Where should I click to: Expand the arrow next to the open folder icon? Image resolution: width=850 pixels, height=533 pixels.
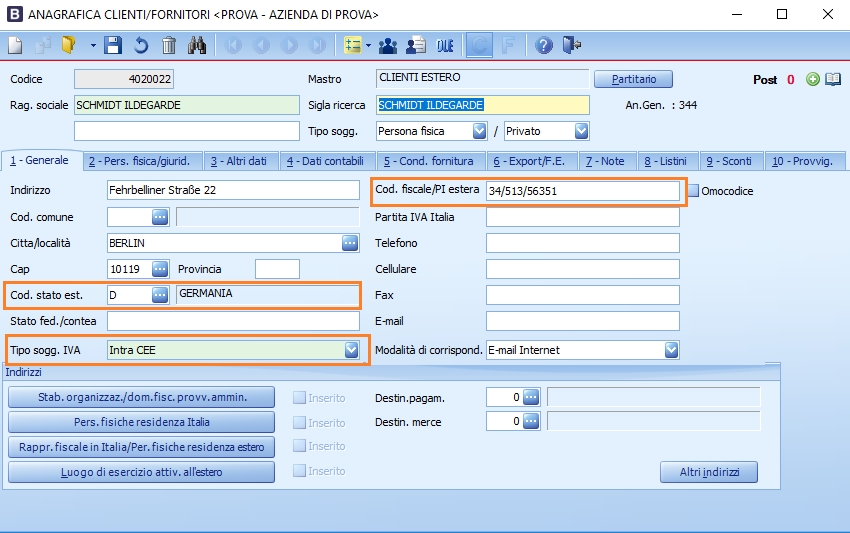(x=93, y=46)
